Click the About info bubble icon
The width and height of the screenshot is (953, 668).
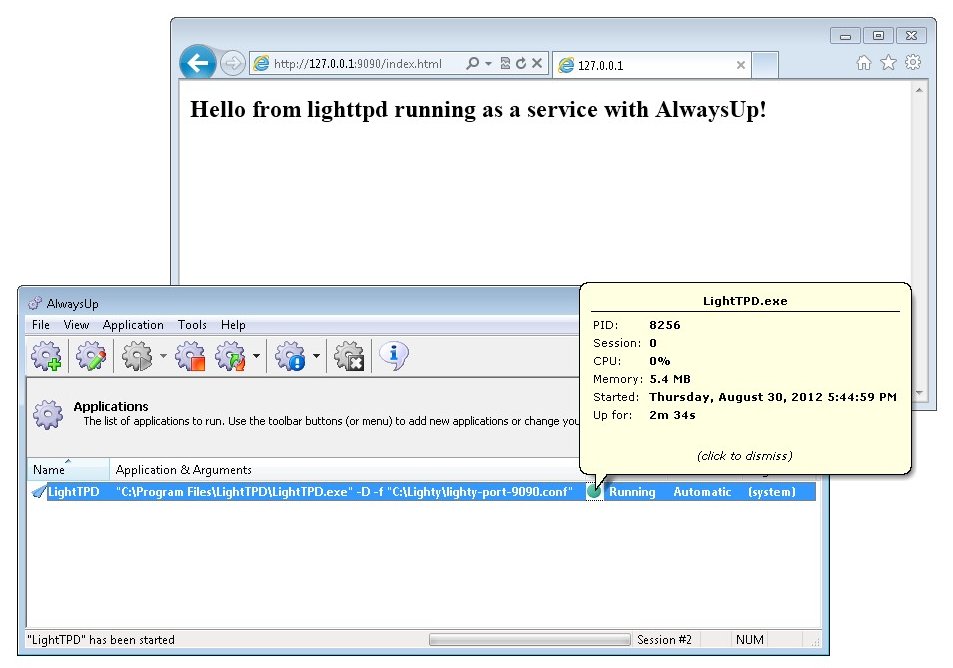pyautogui.click(x=394, y=356)
